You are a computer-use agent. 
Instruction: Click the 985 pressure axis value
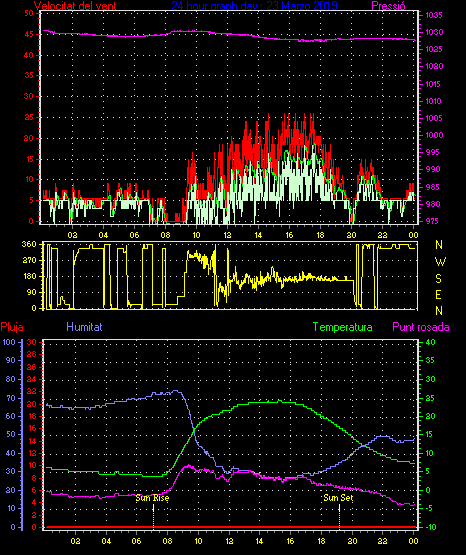(x=433, y=187)
